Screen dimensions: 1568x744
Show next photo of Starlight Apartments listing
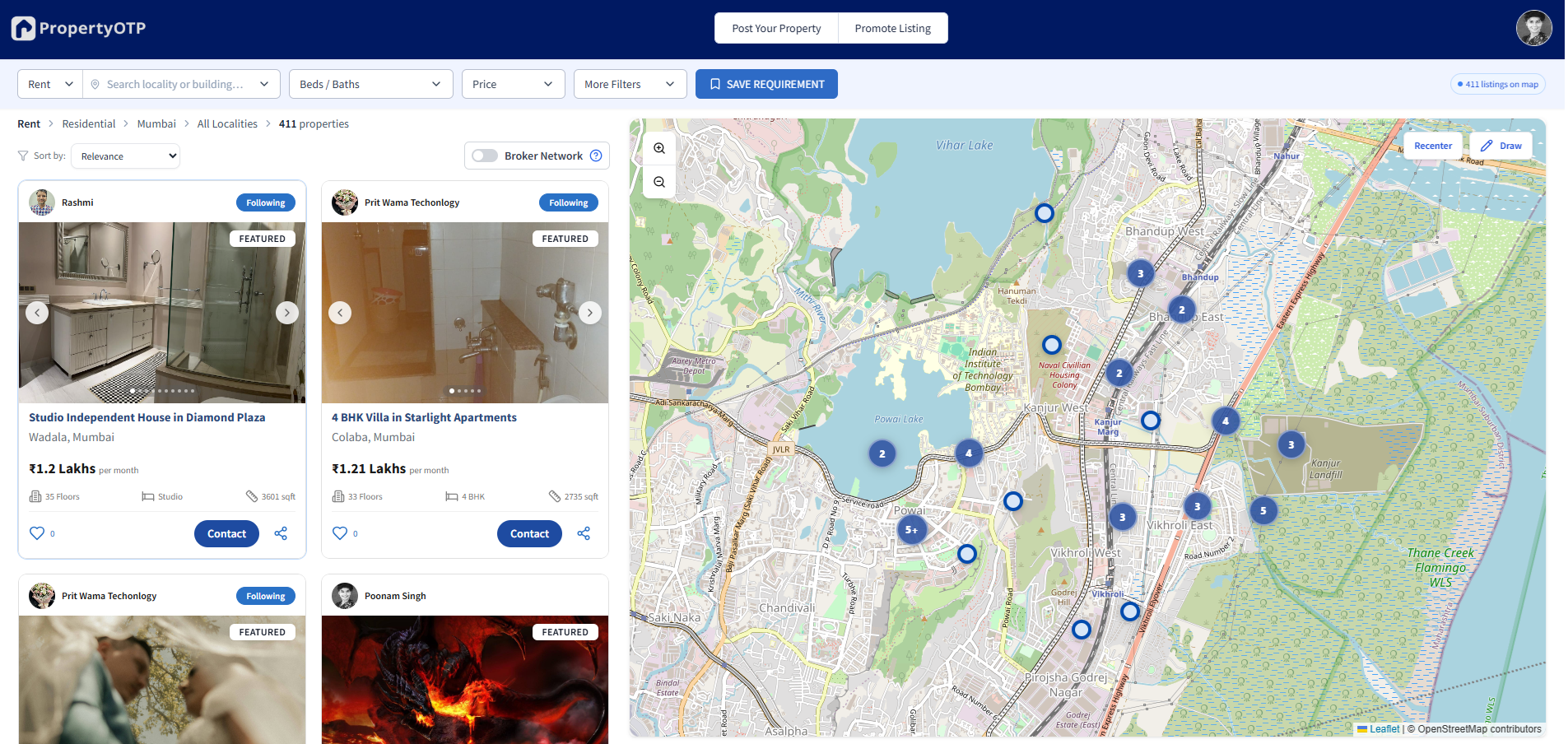pos(590,313)
